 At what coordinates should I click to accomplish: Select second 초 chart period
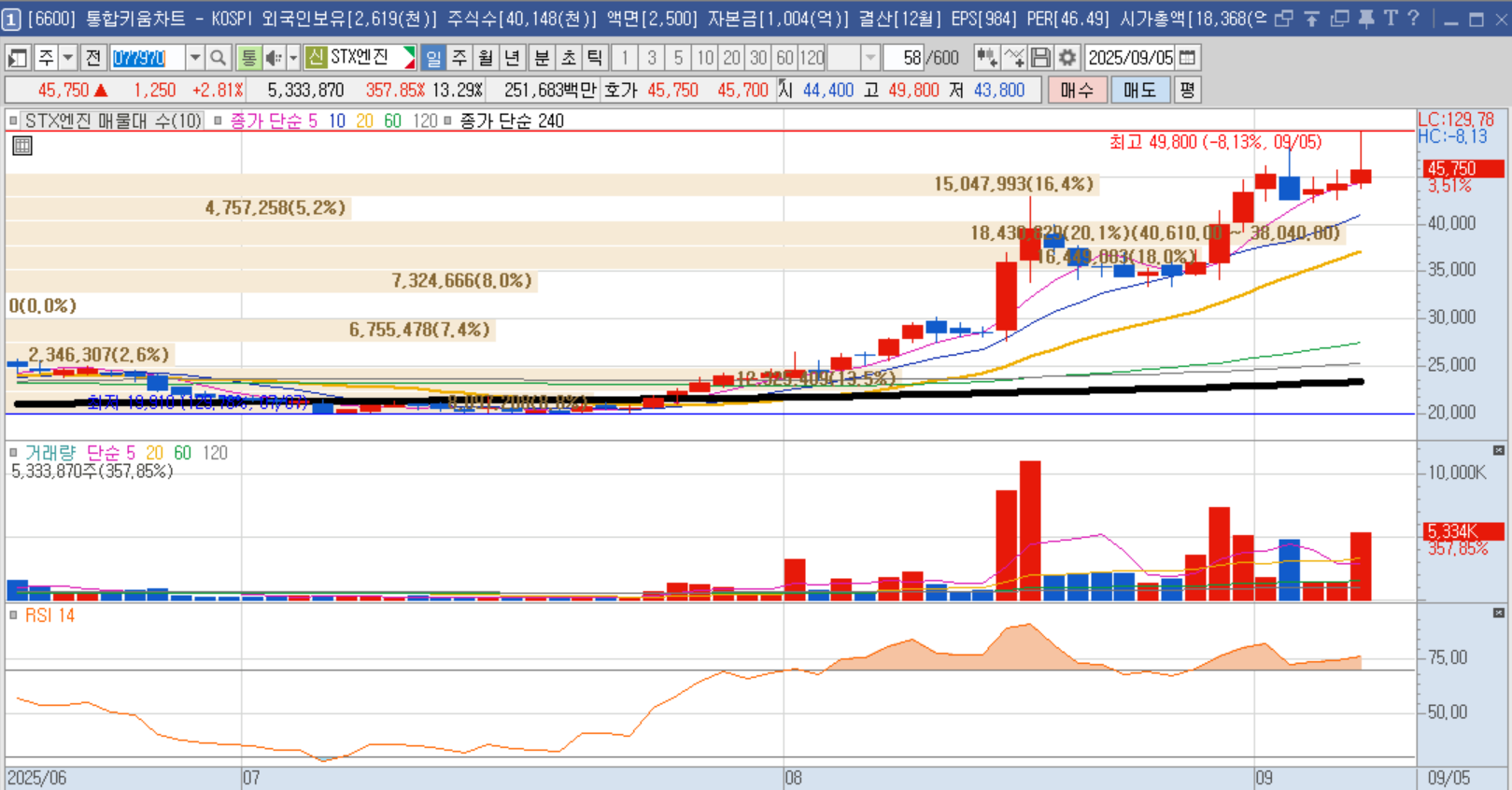point(568,58)
